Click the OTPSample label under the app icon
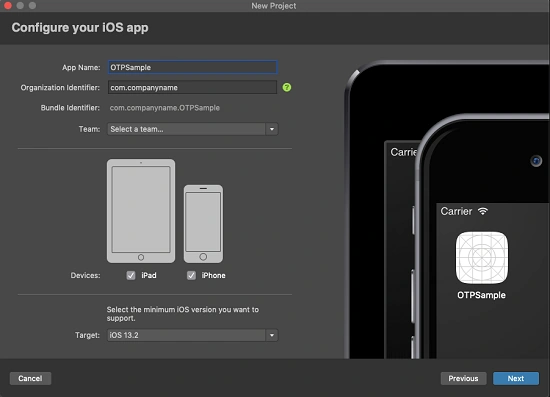The height and width of the screenshot is (397, 550). pyautogui.click(x=481, y=295)
